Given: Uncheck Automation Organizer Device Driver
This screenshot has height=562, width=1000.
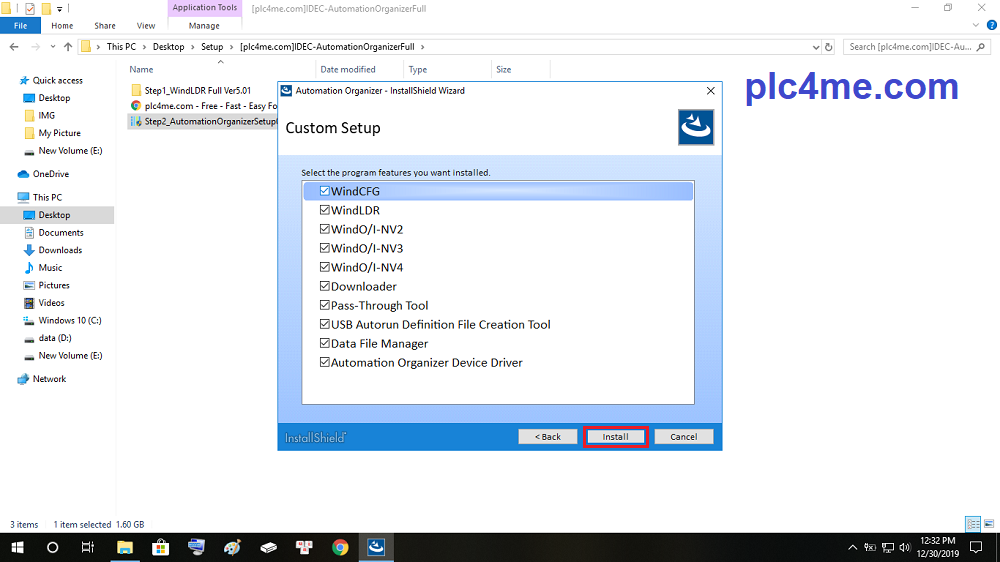Looking at the screenshot, I should tap(324, 362).
